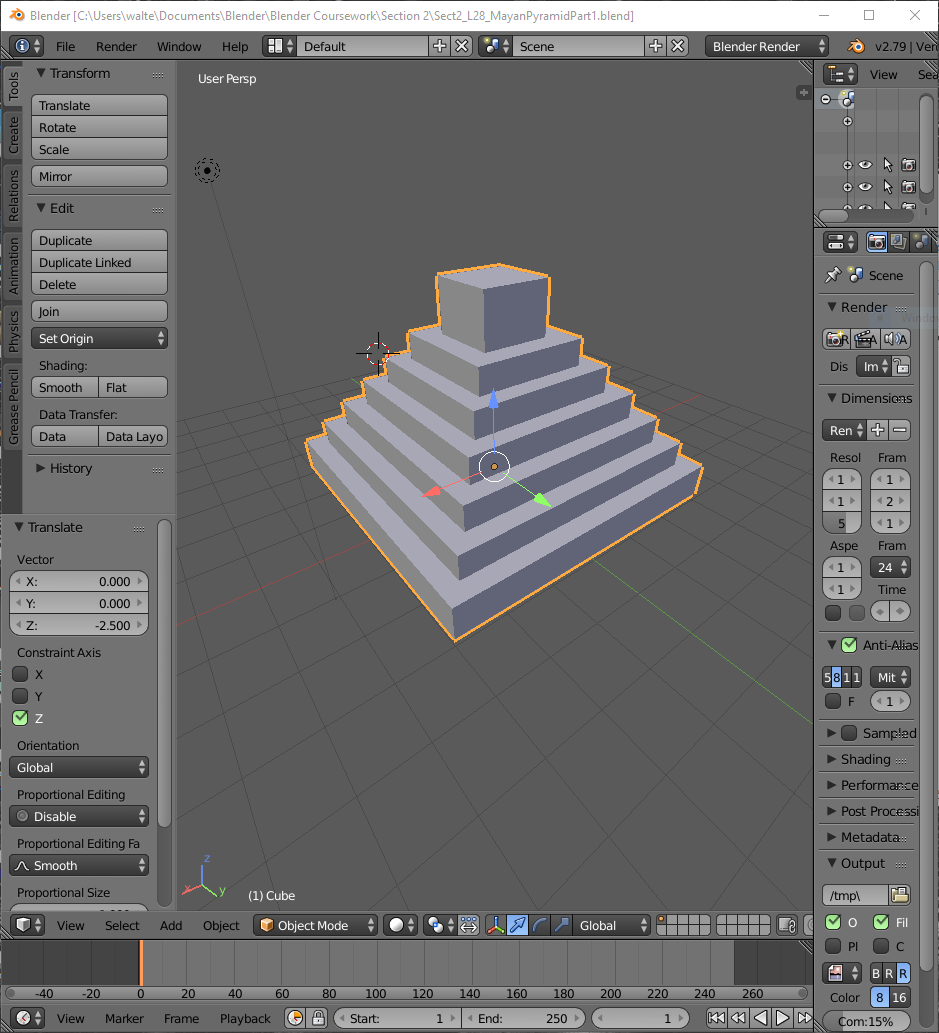
Task: Open the 3D View editor type cube icon
Action: (x=27, y=925)
